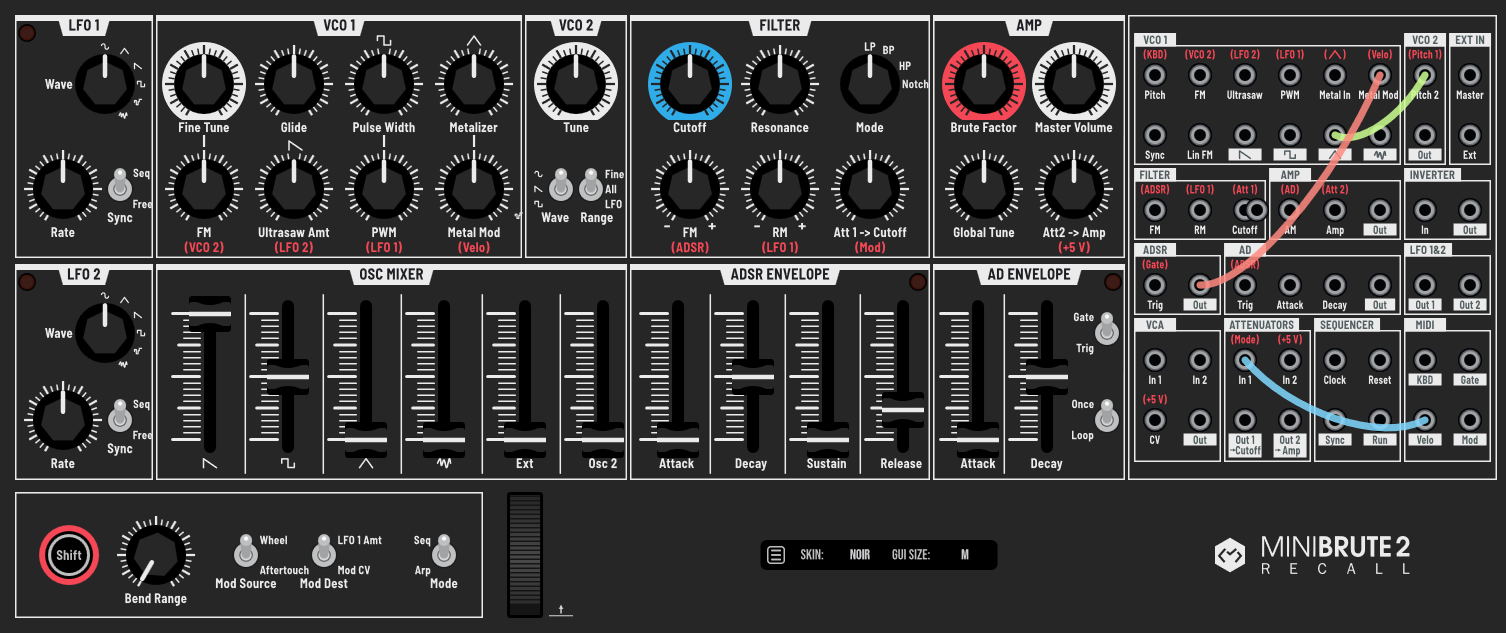Click the Attenuators In 2 jack

point(1289,360)
